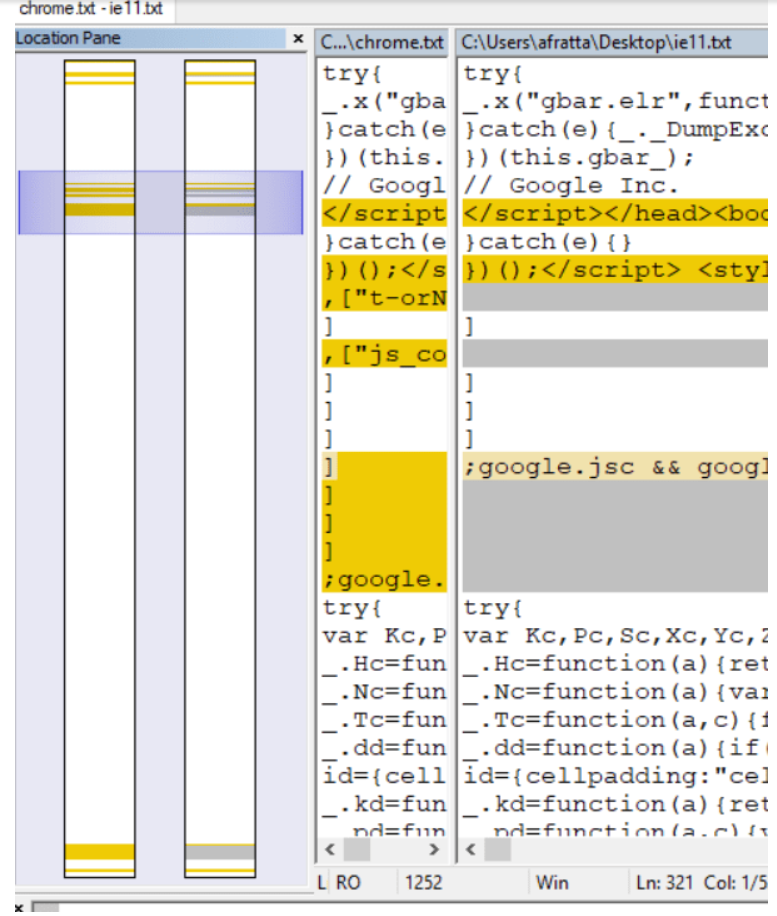Click the highlighted ';google.' line in chrome.txt
Image resolution: width=777 pixels, height=916 pixels.
pos(384,579)
